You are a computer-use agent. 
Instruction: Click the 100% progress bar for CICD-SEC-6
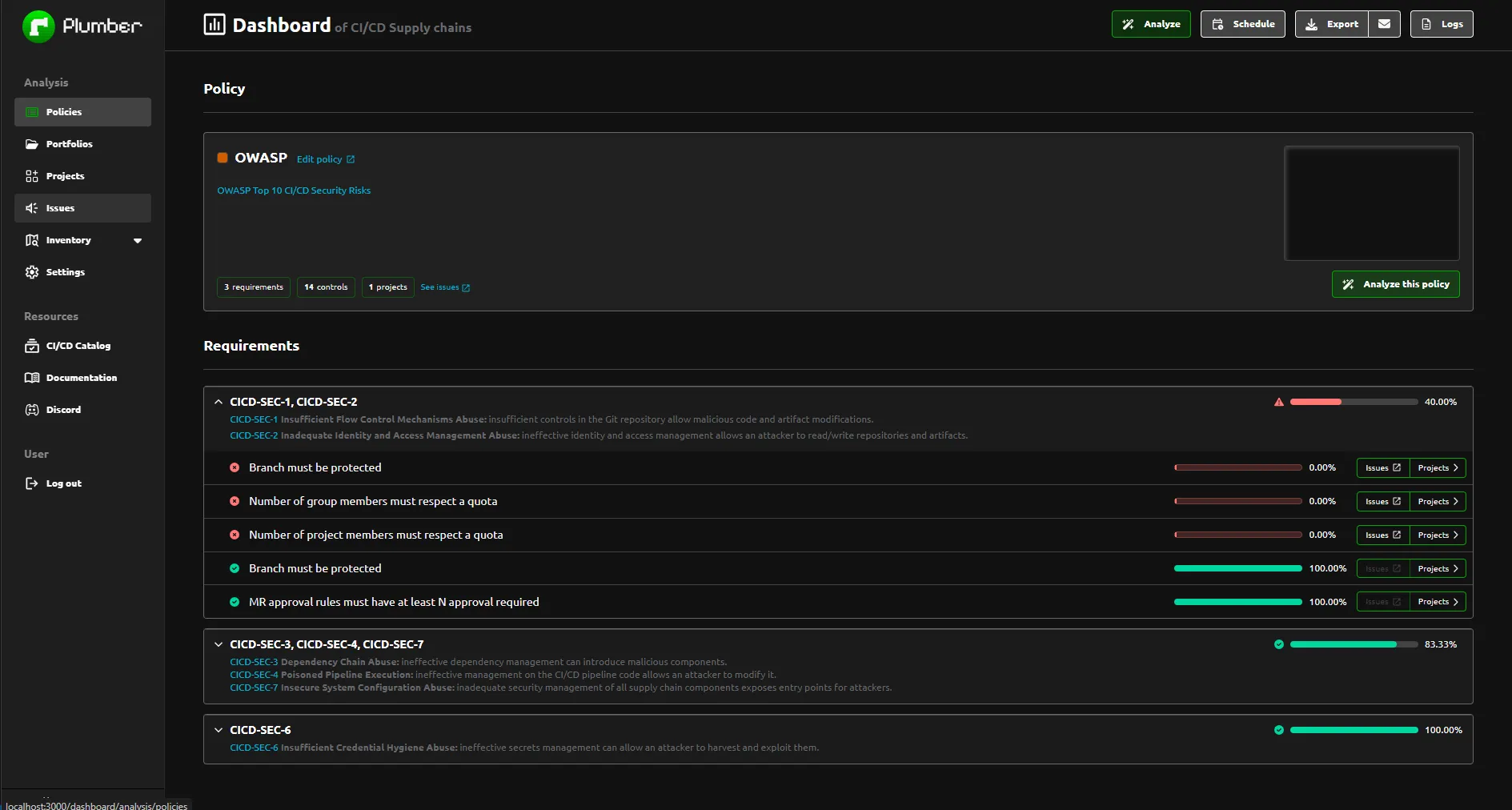coord(1353,730)
